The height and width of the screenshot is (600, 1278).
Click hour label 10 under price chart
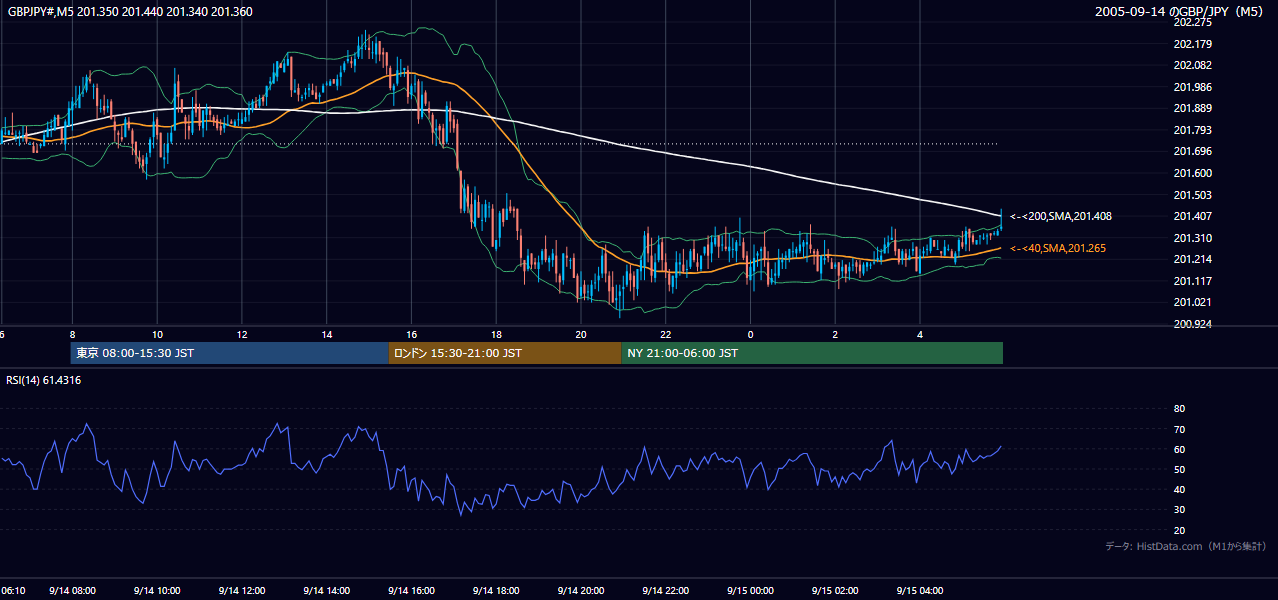[x=157, y=334]
